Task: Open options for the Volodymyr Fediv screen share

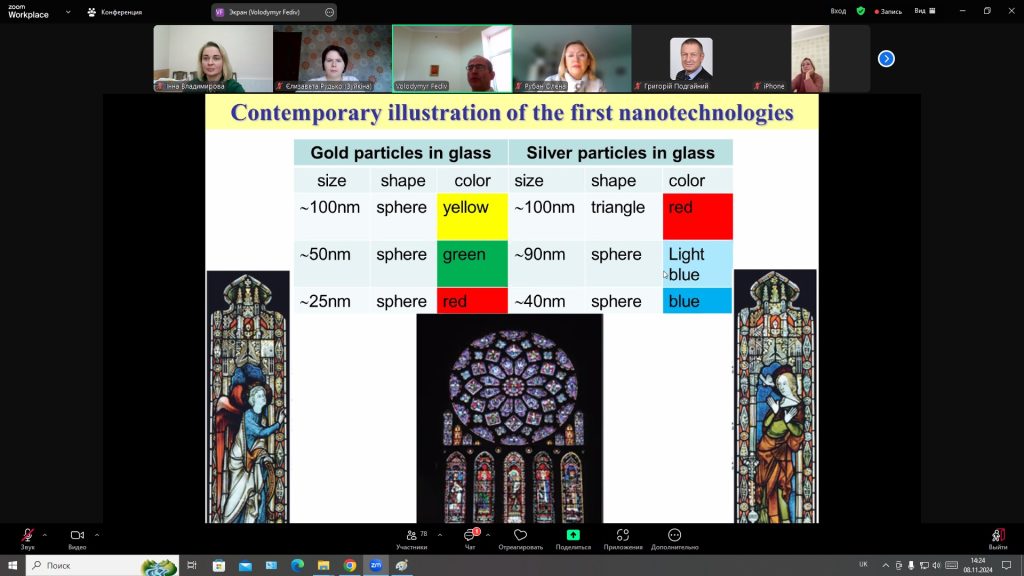Action: click(x=329, y=12)
